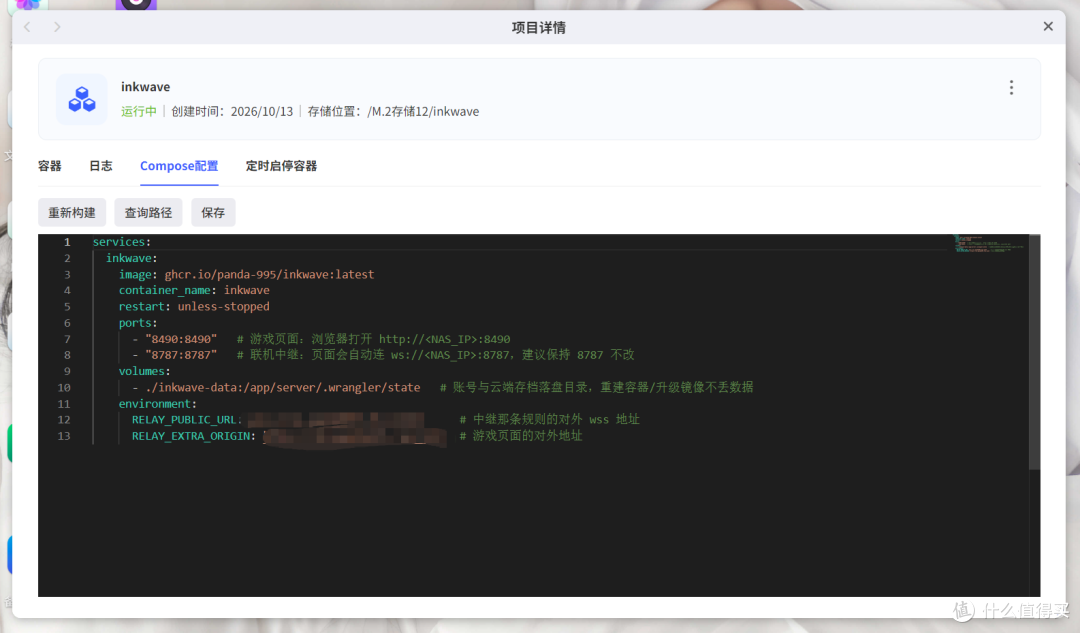Click the restart: unless-stopped line
This screenshot has width=1080, height=633.
194,307
